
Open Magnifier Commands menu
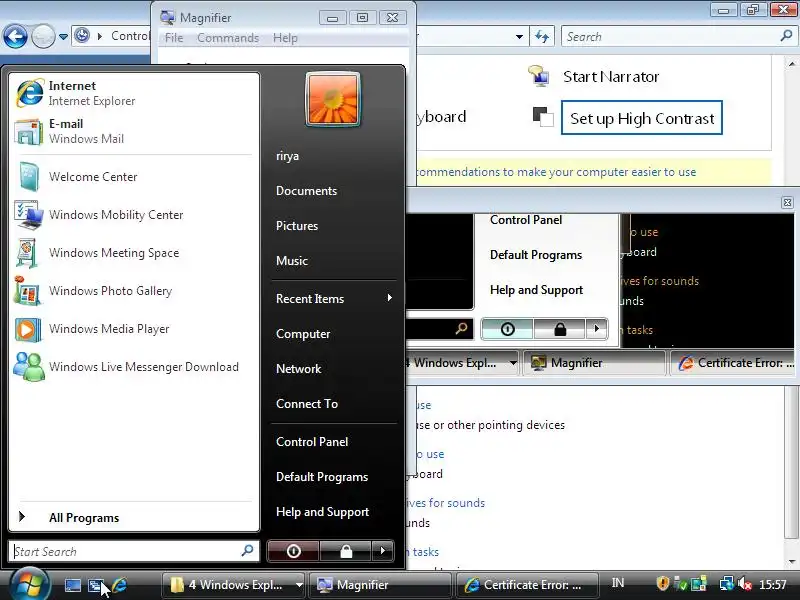click(228, 38)
